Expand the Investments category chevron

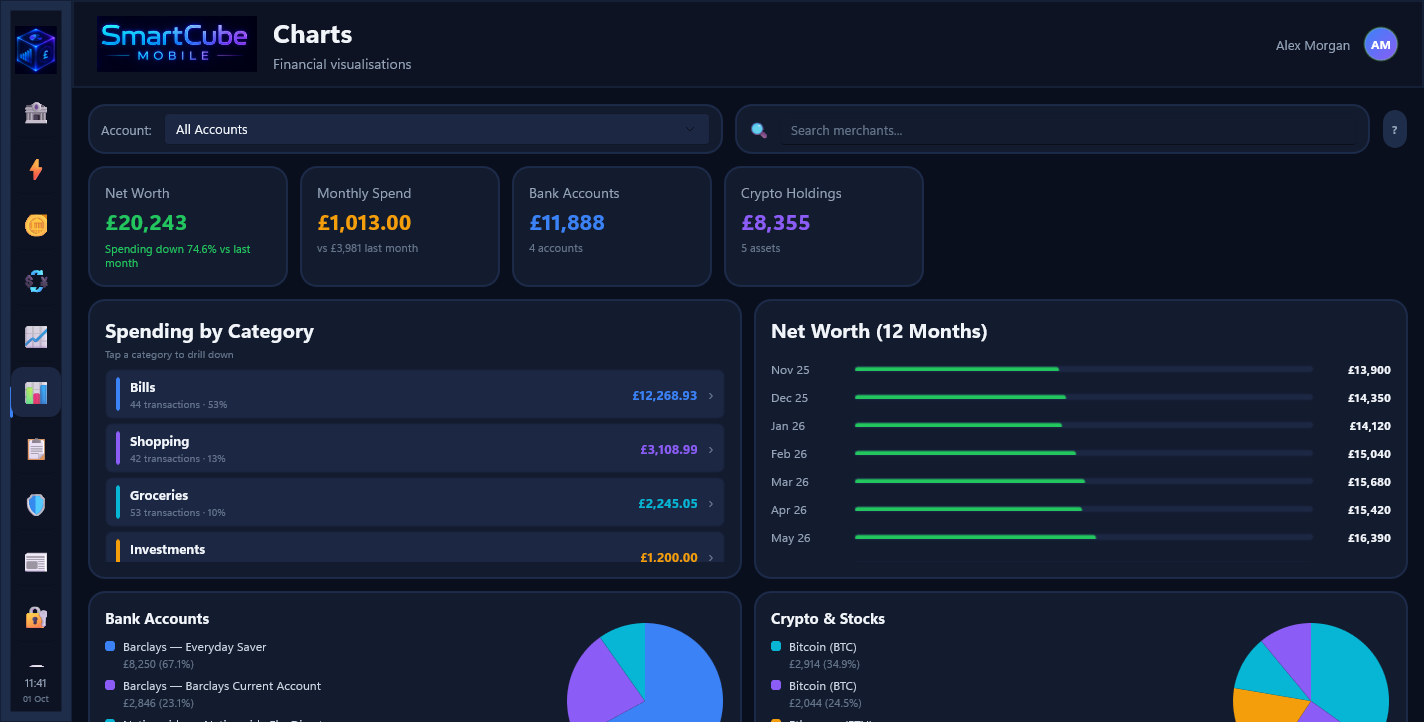711,557
